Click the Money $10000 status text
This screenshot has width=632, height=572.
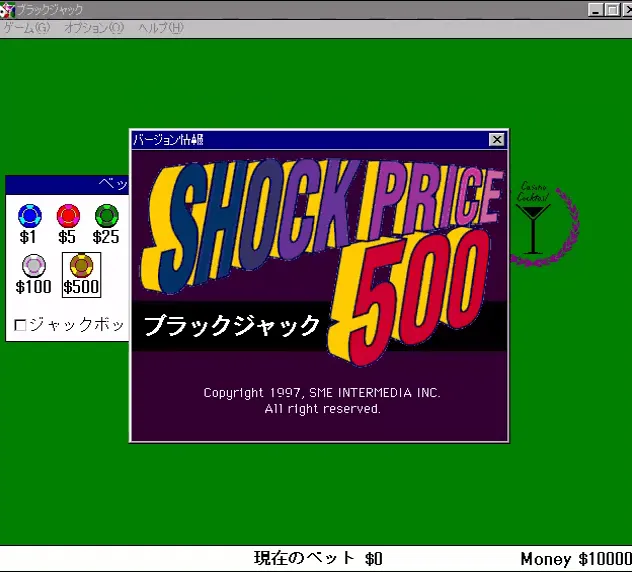(x=576, y=559)
